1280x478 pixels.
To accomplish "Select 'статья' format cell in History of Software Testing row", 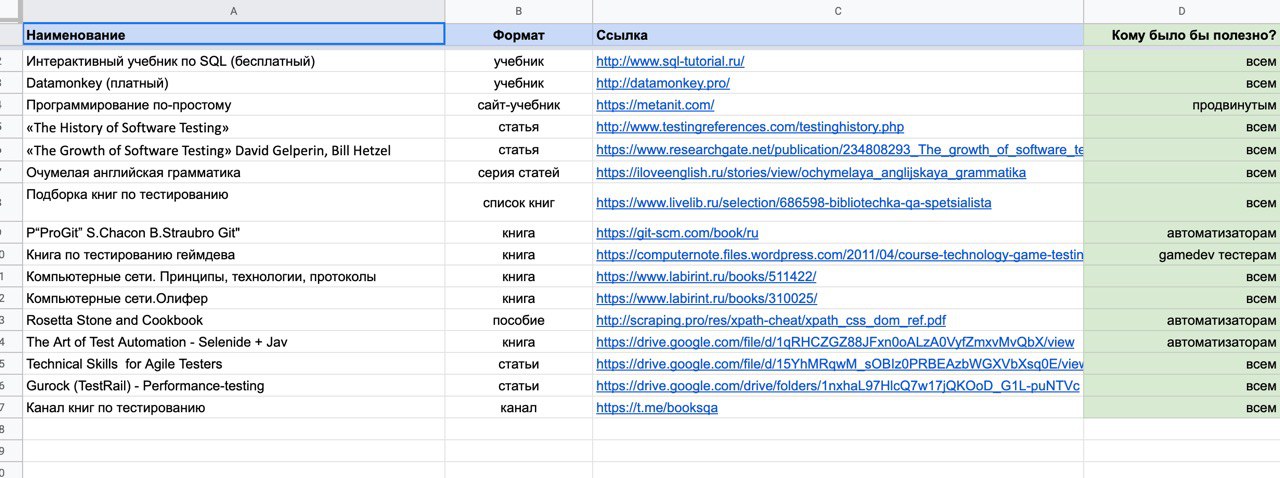I will (519, 127).
